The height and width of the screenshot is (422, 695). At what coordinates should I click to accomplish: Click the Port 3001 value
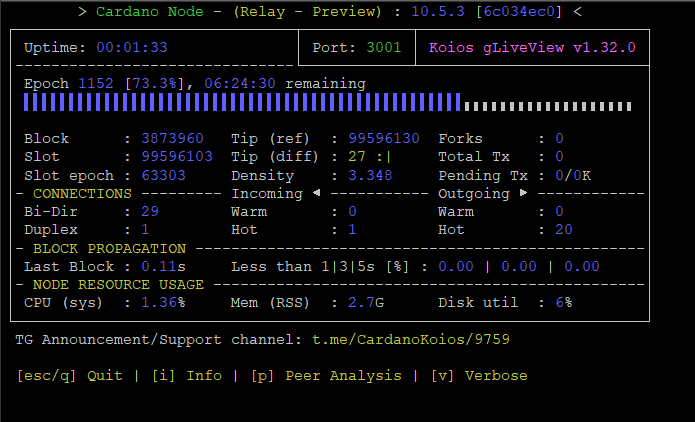click(x=383, y=47)
